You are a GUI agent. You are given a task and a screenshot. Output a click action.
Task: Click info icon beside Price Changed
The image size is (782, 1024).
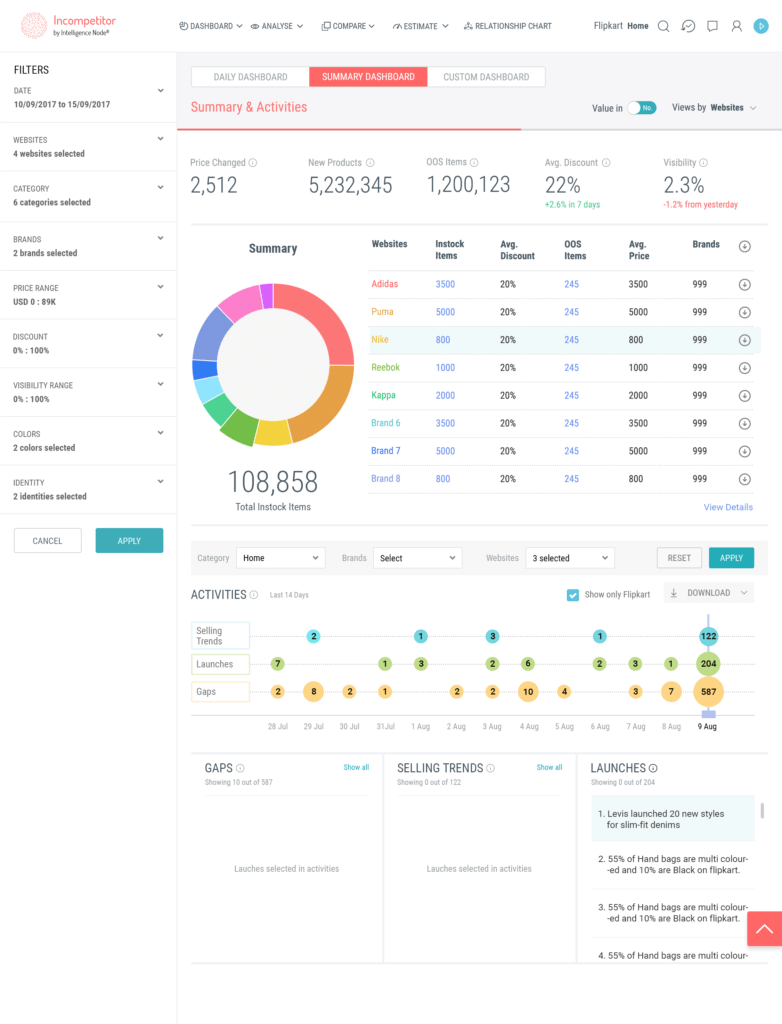click(253, 163)
